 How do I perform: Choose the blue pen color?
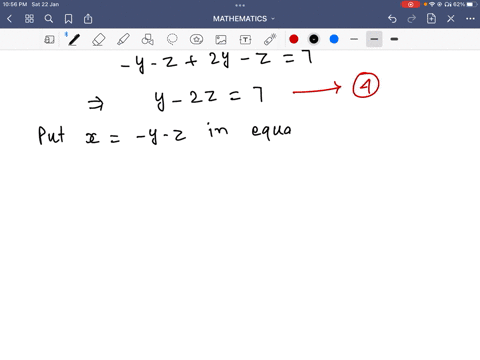[x=334, y=39]
